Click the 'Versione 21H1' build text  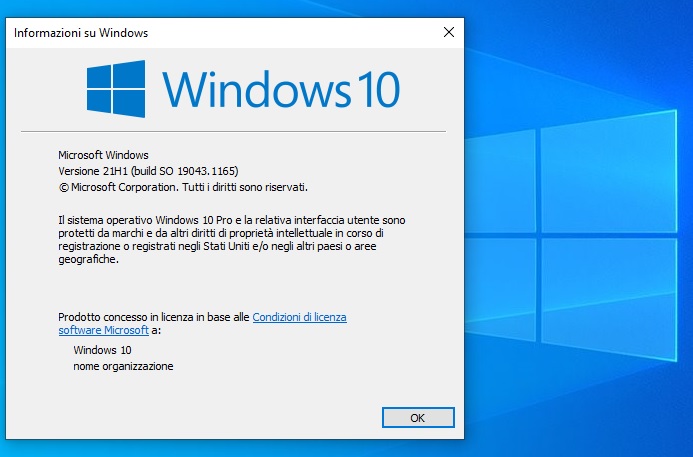pyautogui.click(x=148, y=171)
